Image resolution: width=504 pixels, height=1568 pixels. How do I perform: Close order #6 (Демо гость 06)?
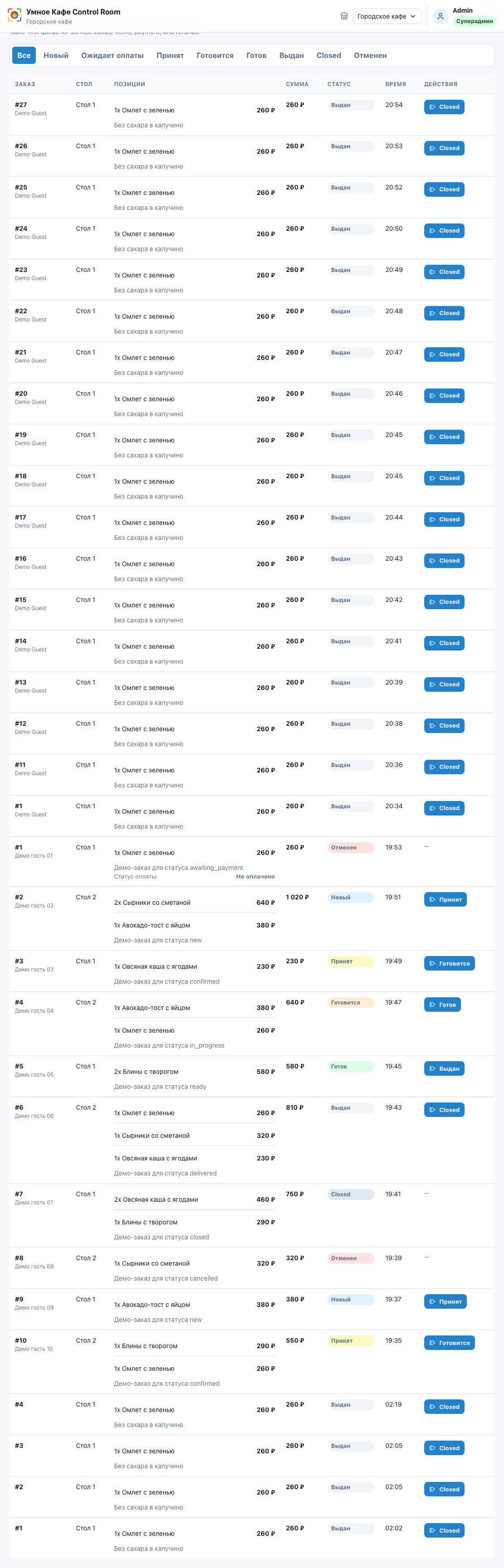[444, 1110]
